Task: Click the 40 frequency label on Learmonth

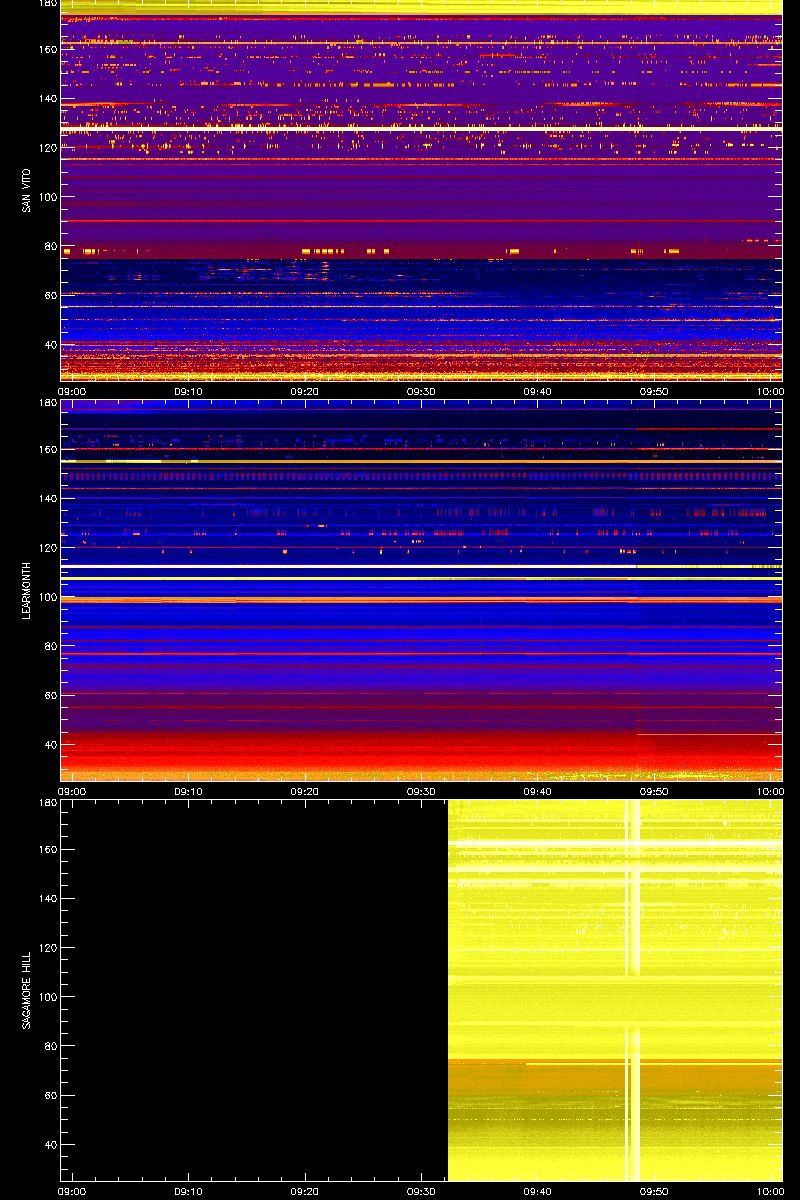Action: tap(50, 744)
